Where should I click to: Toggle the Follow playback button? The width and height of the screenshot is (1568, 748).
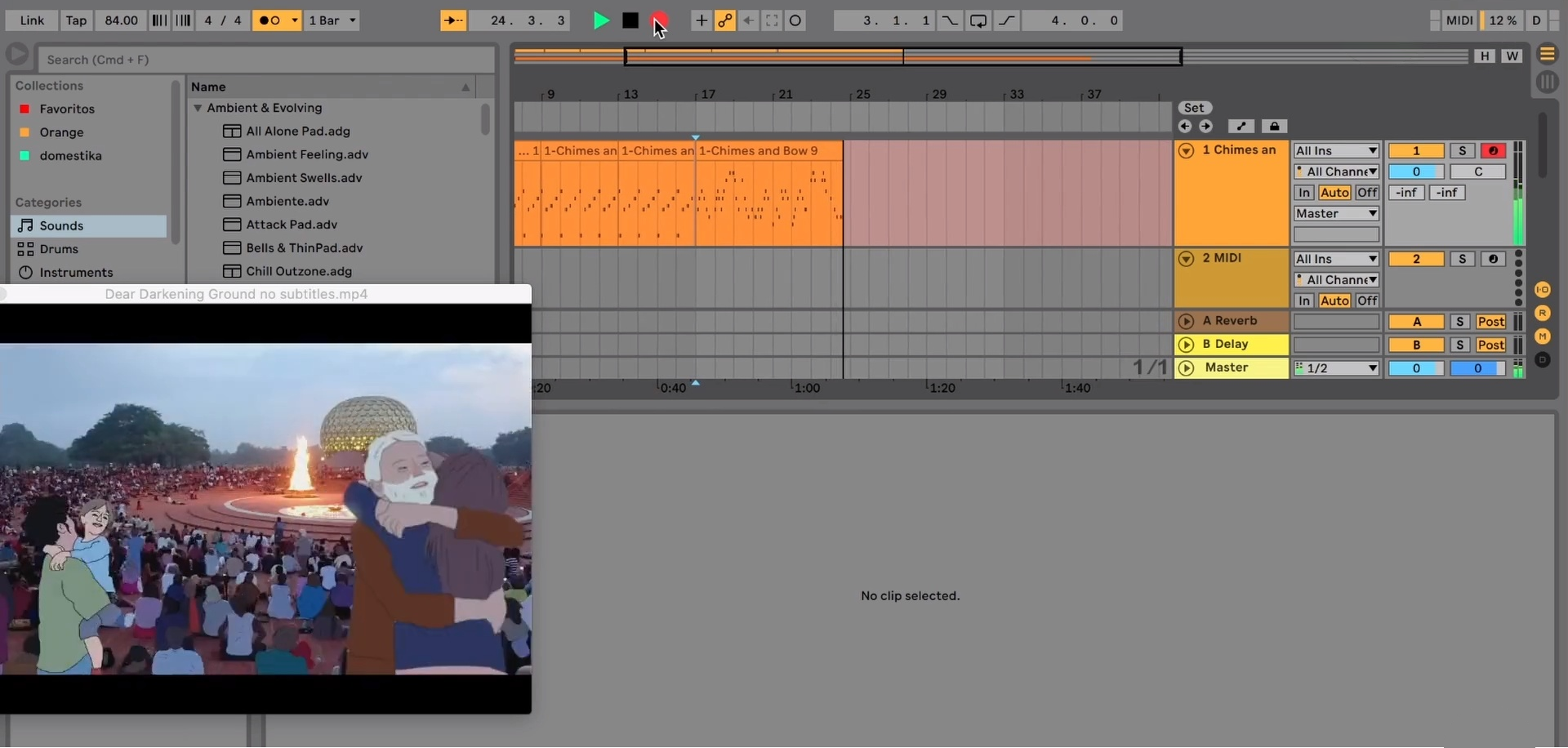[x=453, y=20]
